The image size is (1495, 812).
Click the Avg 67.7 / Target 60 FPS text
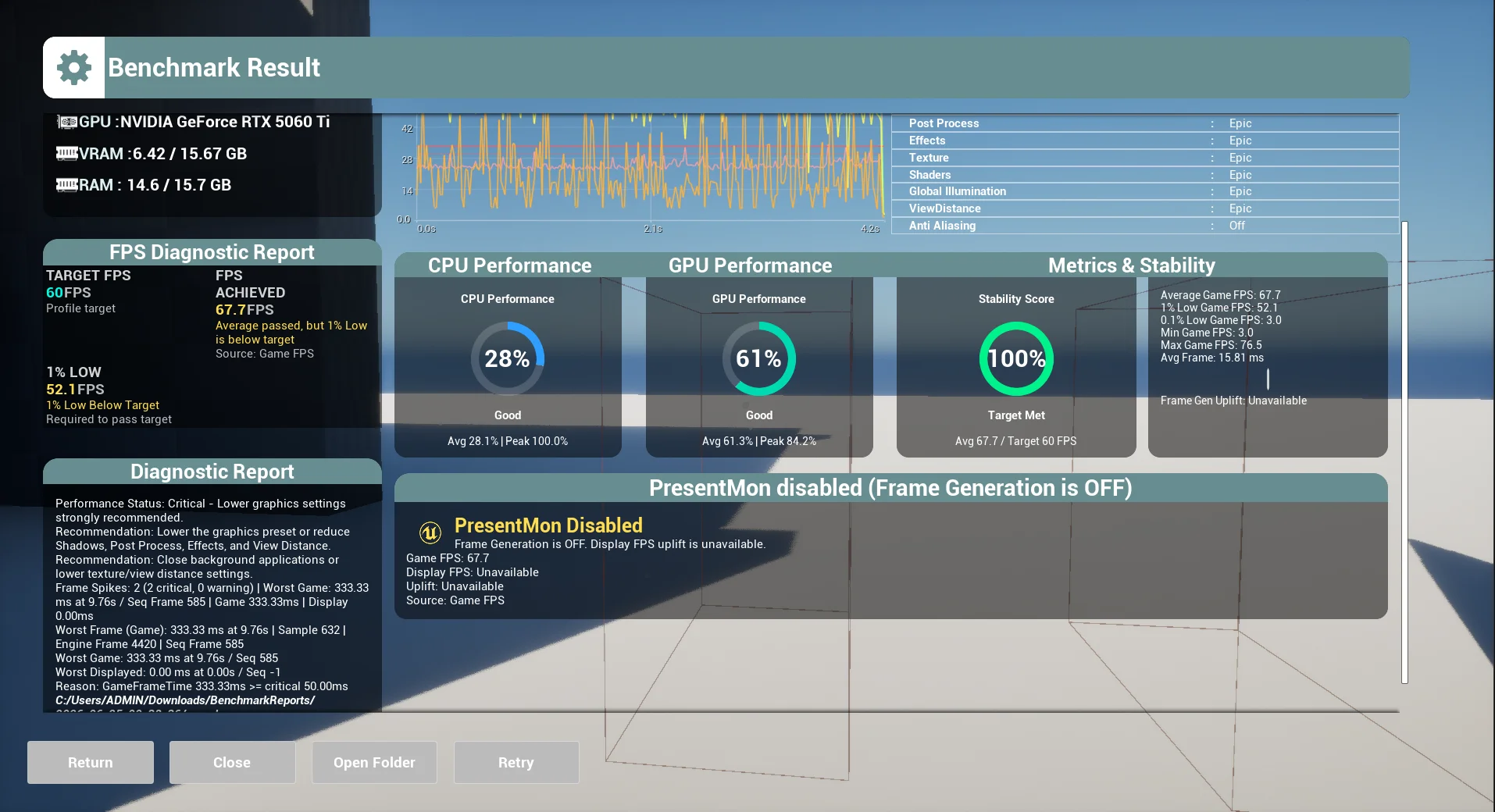click(1016, 441)
